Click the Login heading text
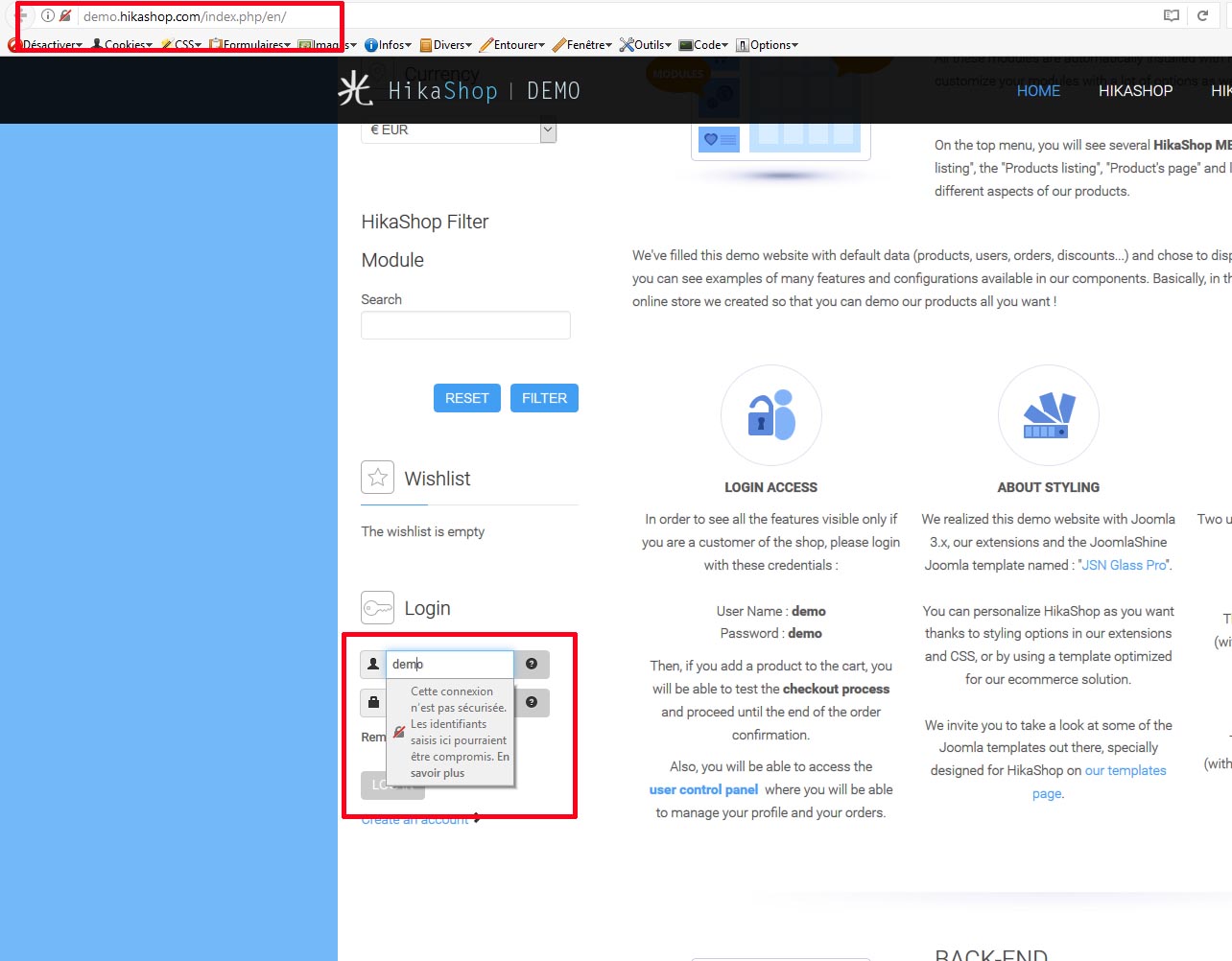This screenshot has width=1232, height=961. click(427, 608)
